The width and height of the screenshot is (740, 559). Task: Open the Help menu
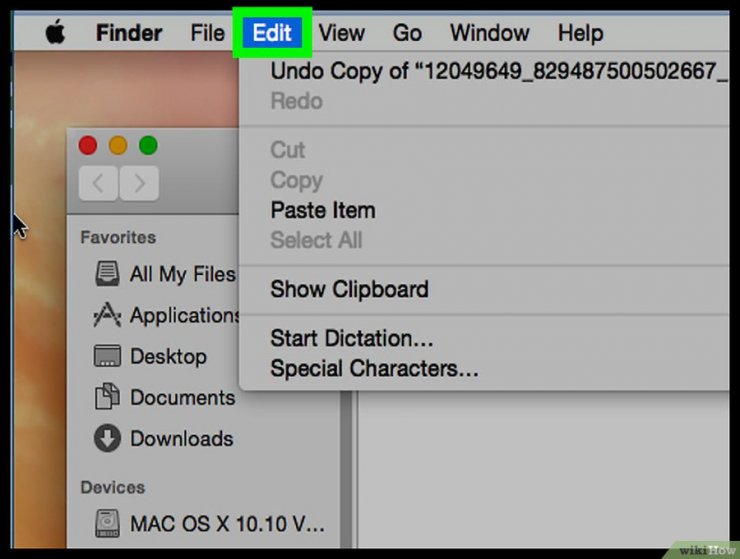tap(580, 33)
